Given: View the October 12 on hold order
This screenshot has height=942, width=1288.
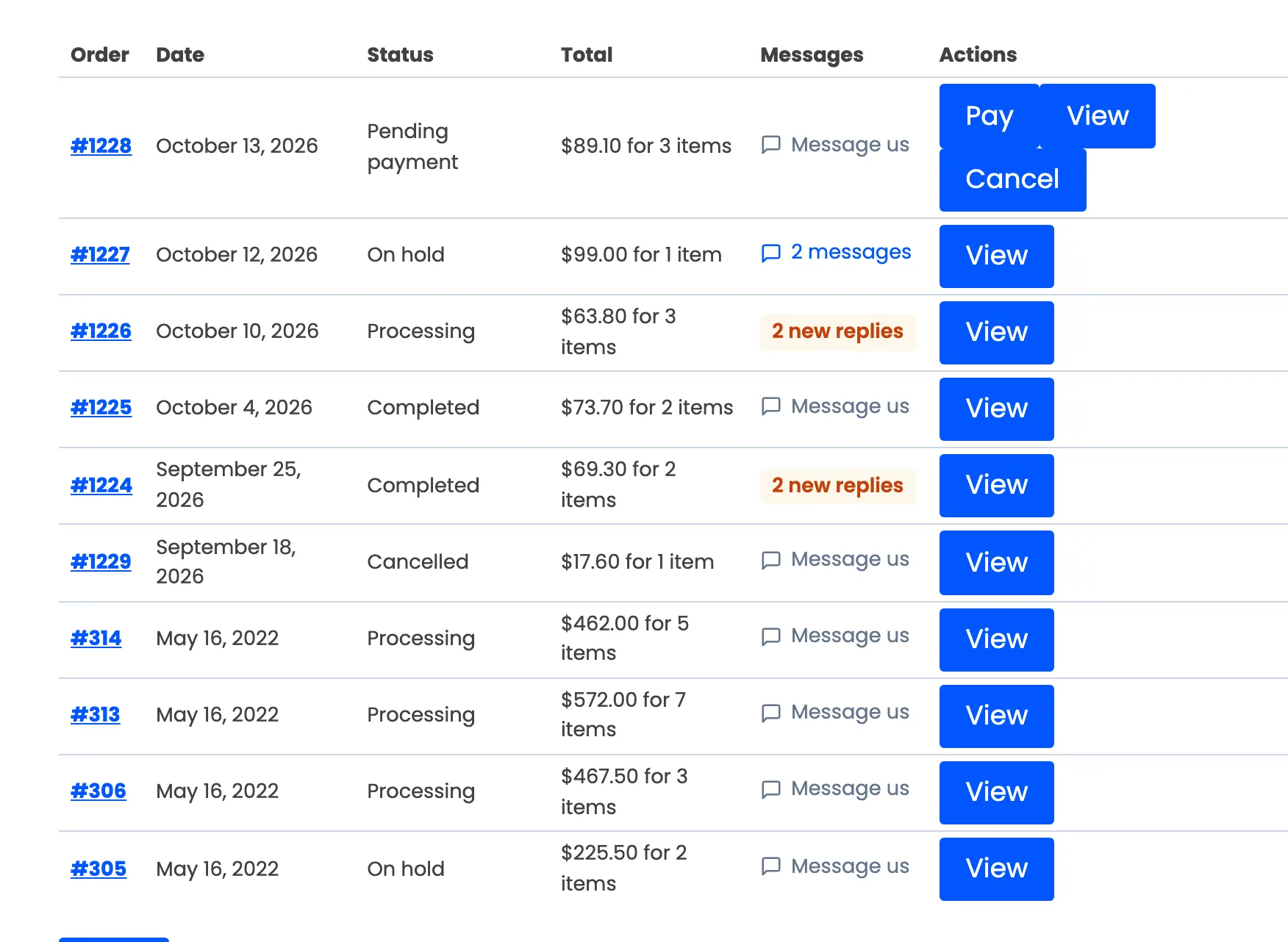Looking at the screenshot, I should tap(996, 256).
